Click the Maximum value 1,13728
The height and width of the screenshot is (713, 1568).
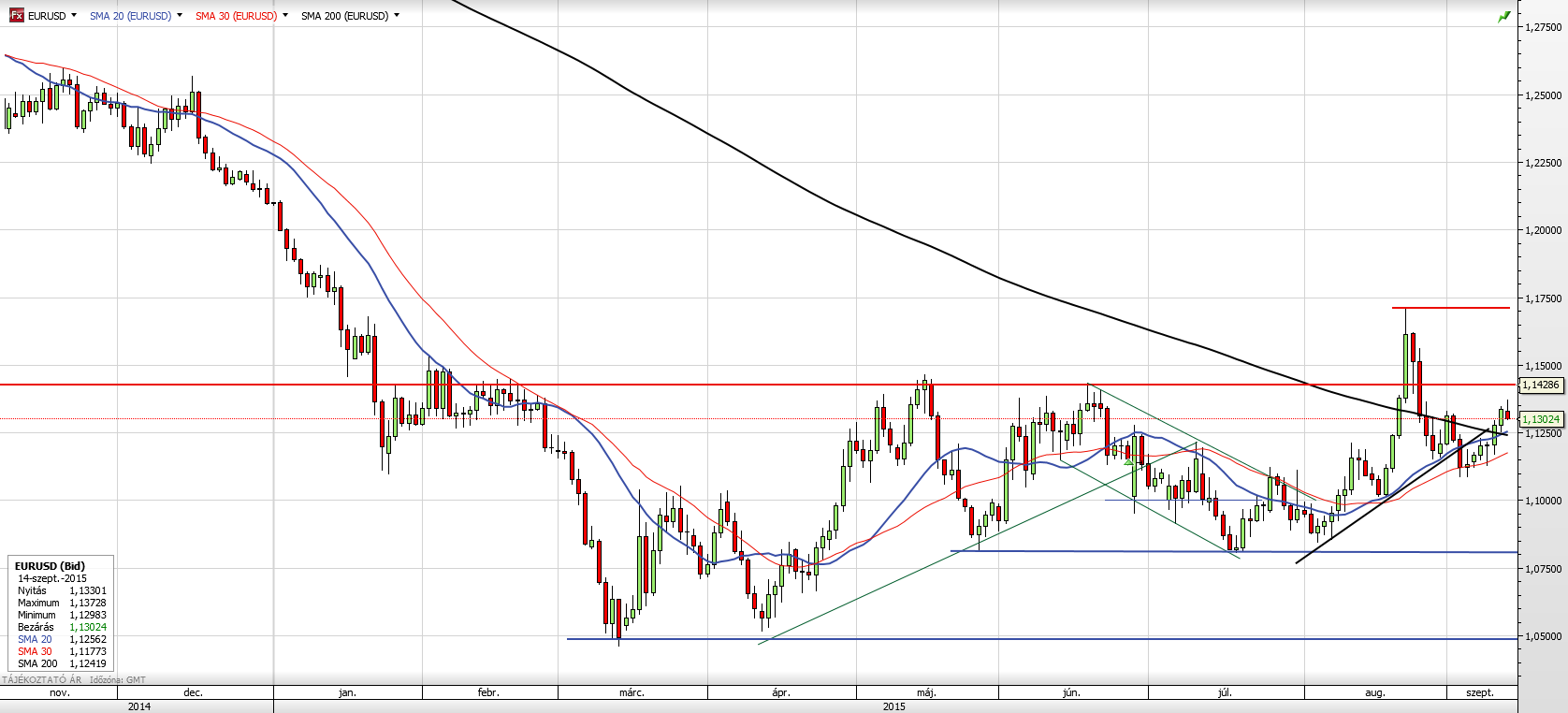click(x=88, y=603)
